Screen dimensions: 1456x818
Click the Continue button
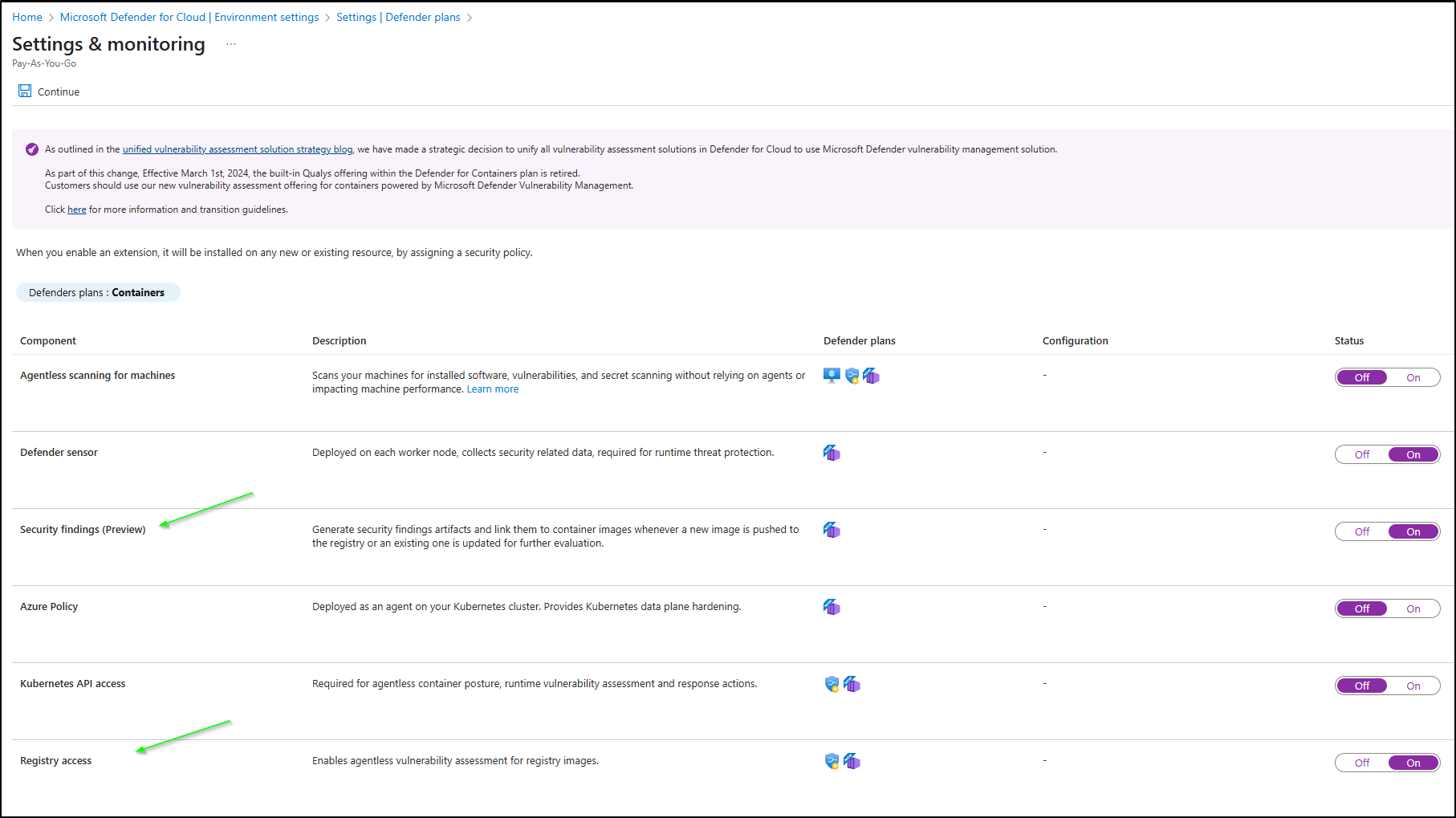pos(49,92)
